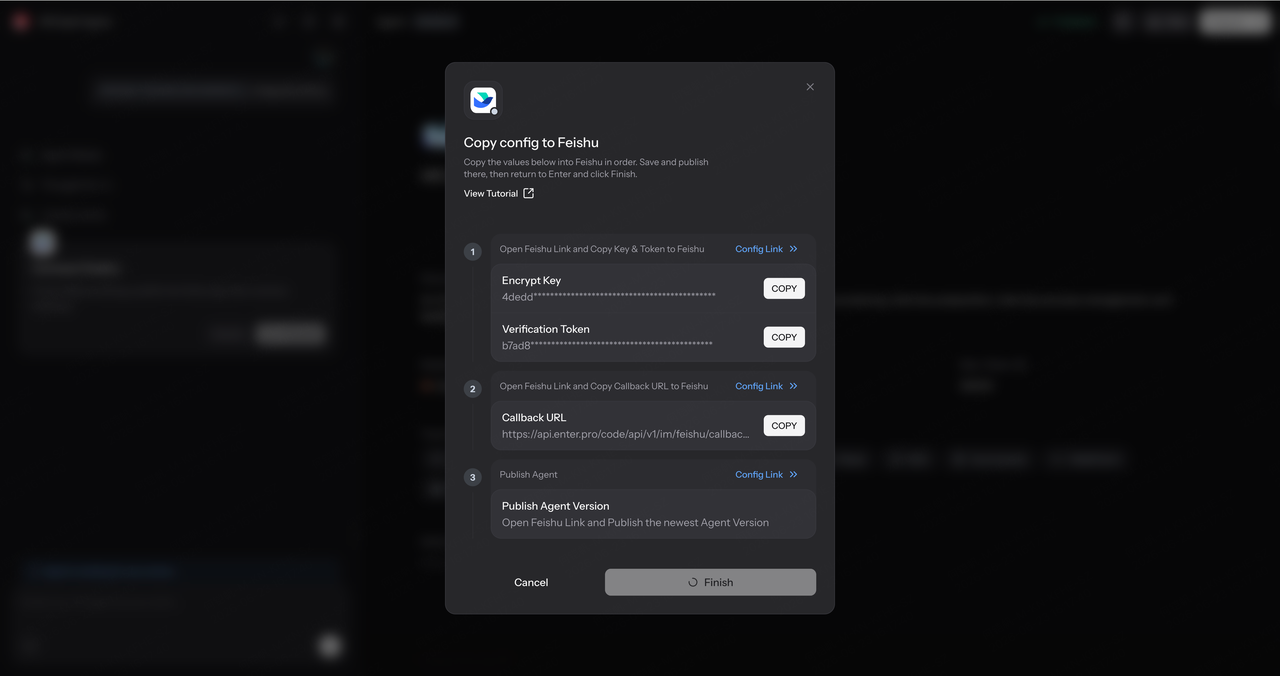
Task: Close the Copy config to Feishu dialog
Action: point(810,87)
